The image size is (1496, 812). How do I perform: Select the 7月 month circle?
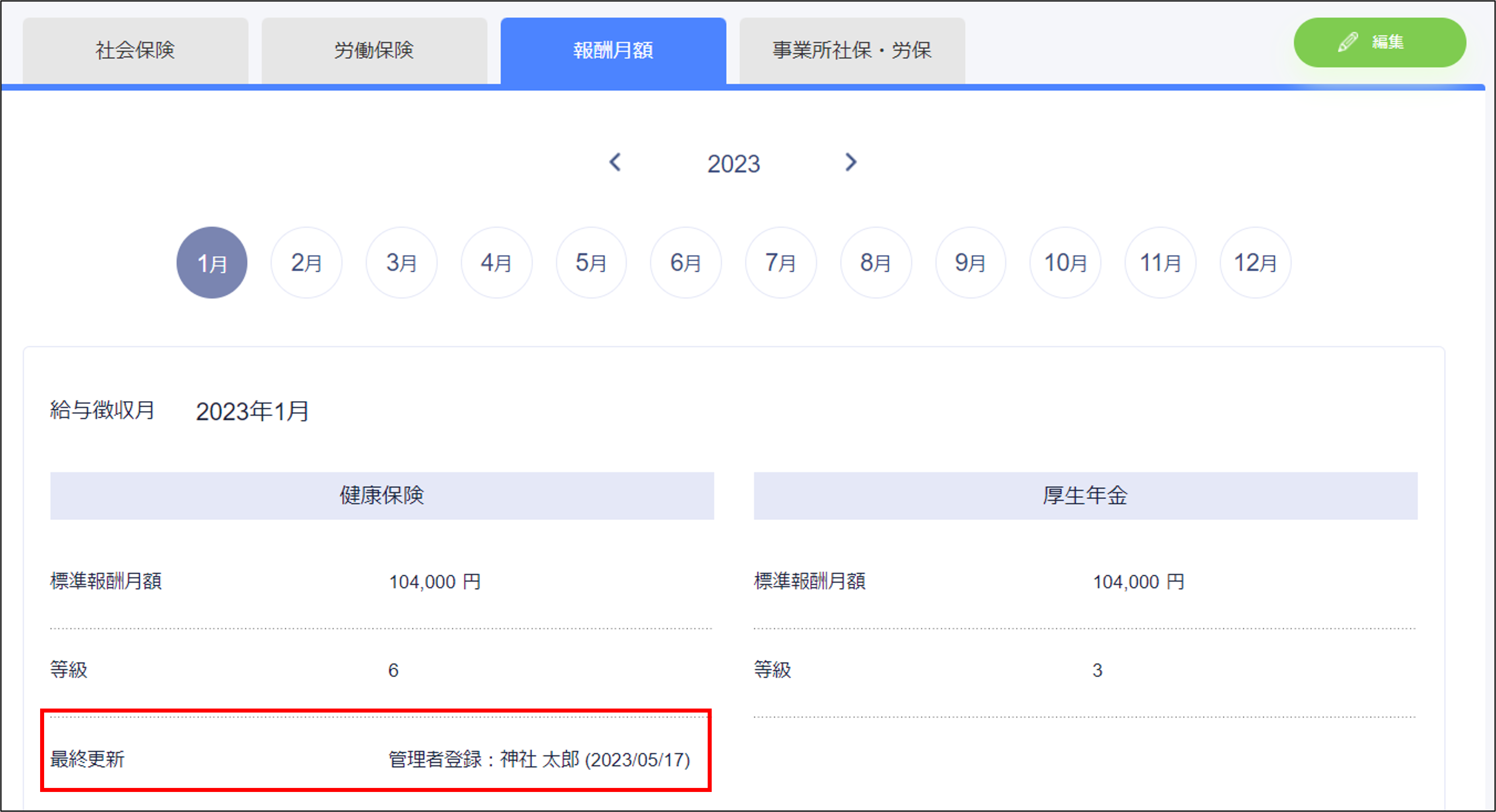click(x=781, y=262)
